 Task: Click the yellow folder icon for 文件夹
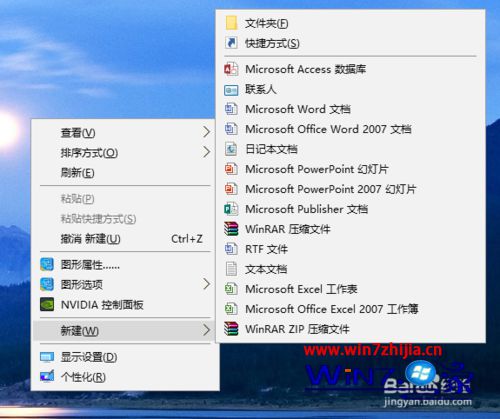pyautogui.click(x=231, y=23)
